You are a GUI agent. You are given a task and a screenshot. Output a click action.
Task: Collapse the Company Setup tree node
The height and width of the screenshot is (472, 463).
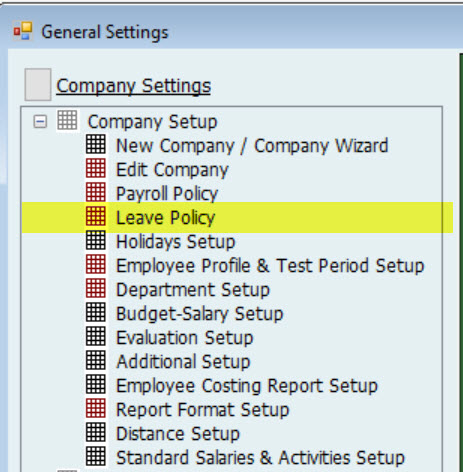click(40, 121)
